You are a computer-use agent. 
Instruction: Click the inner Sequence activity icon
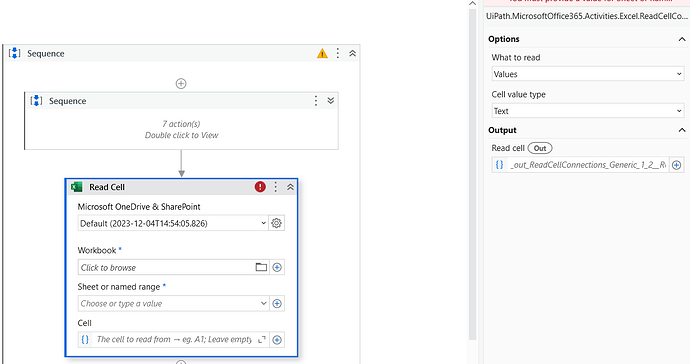tap(36, 101)
